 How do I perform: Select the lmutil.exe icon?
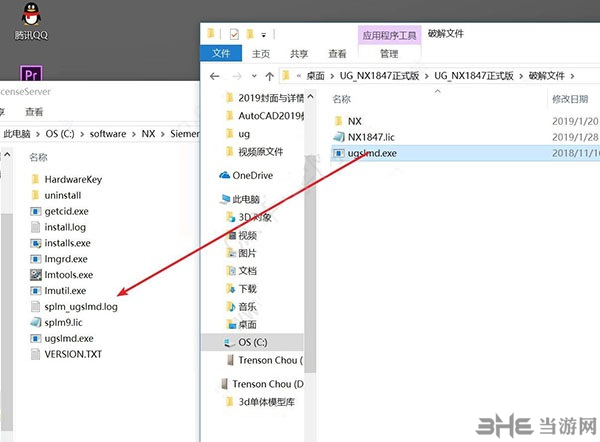pos(35,291)
